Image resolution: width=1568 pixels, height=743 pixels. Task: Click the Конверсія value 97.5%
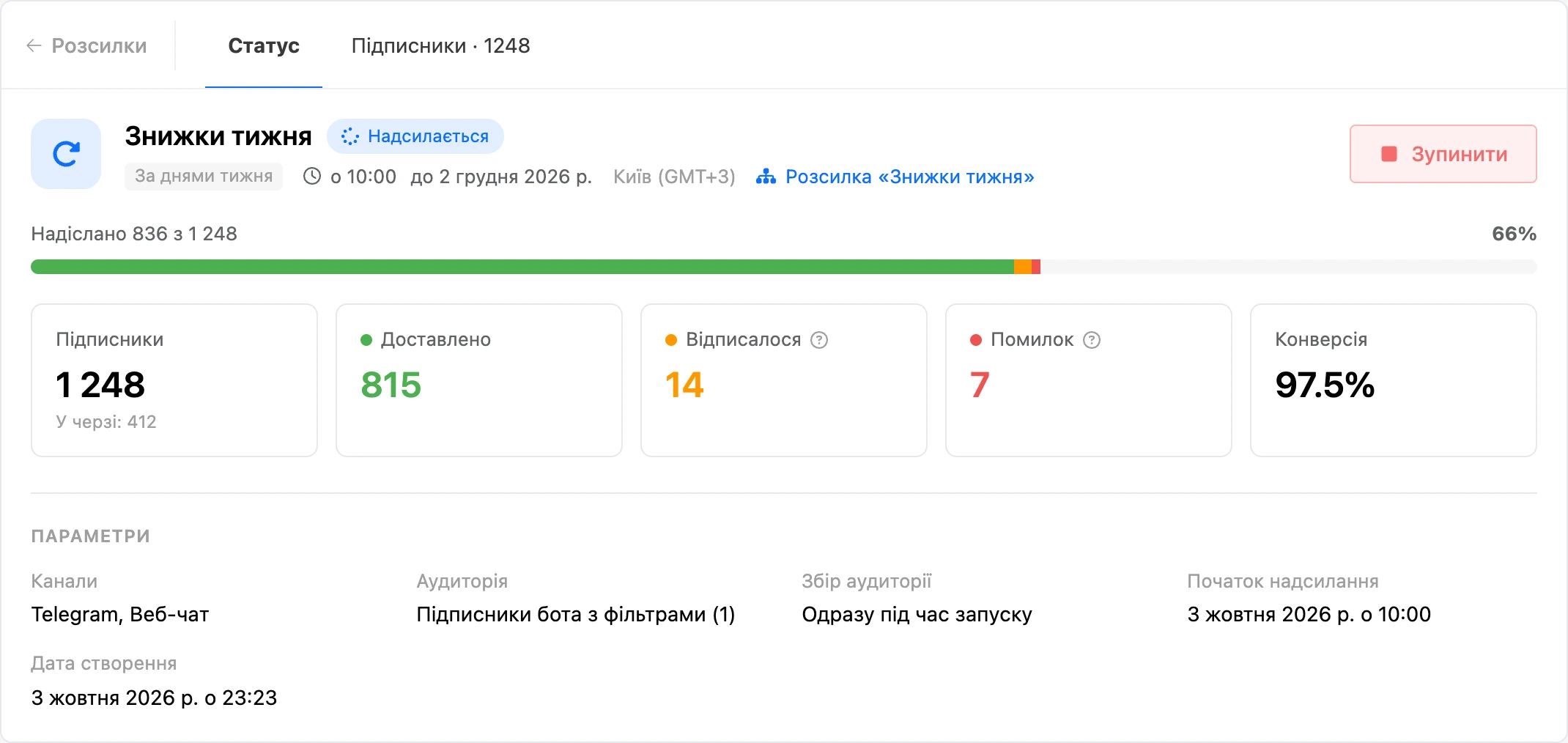1325,385
